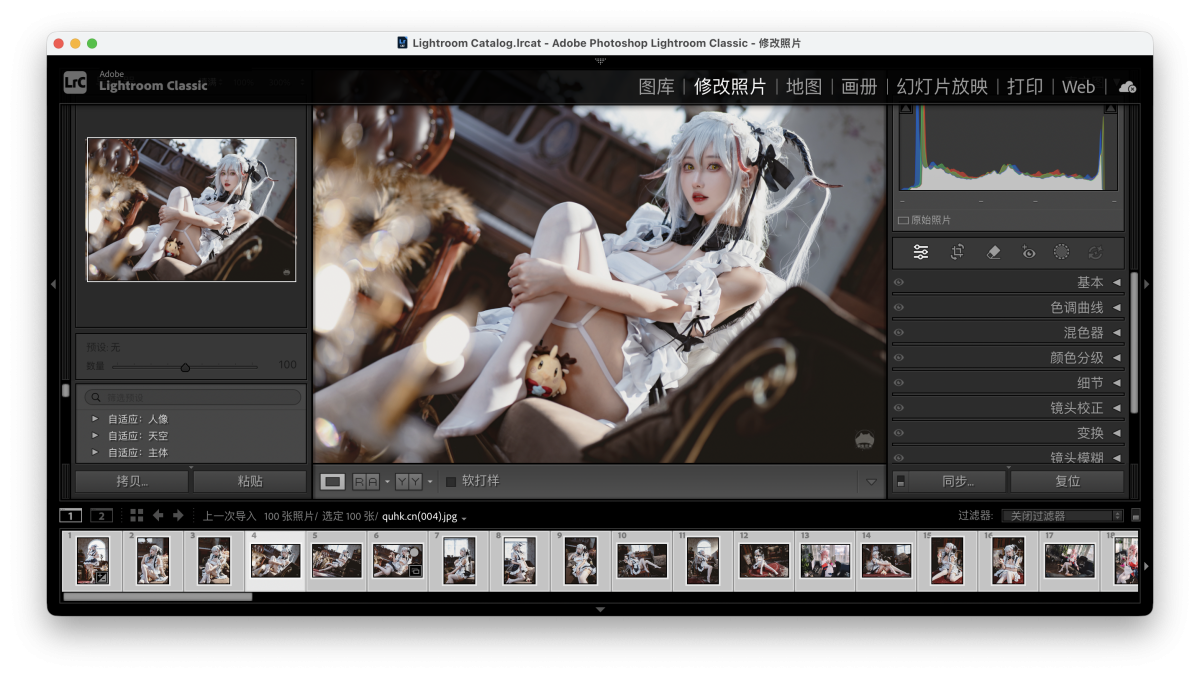The image size is (1200, 678).
Task: Expand the 自适应: 天空 preset group
Action: click(95, 436)
